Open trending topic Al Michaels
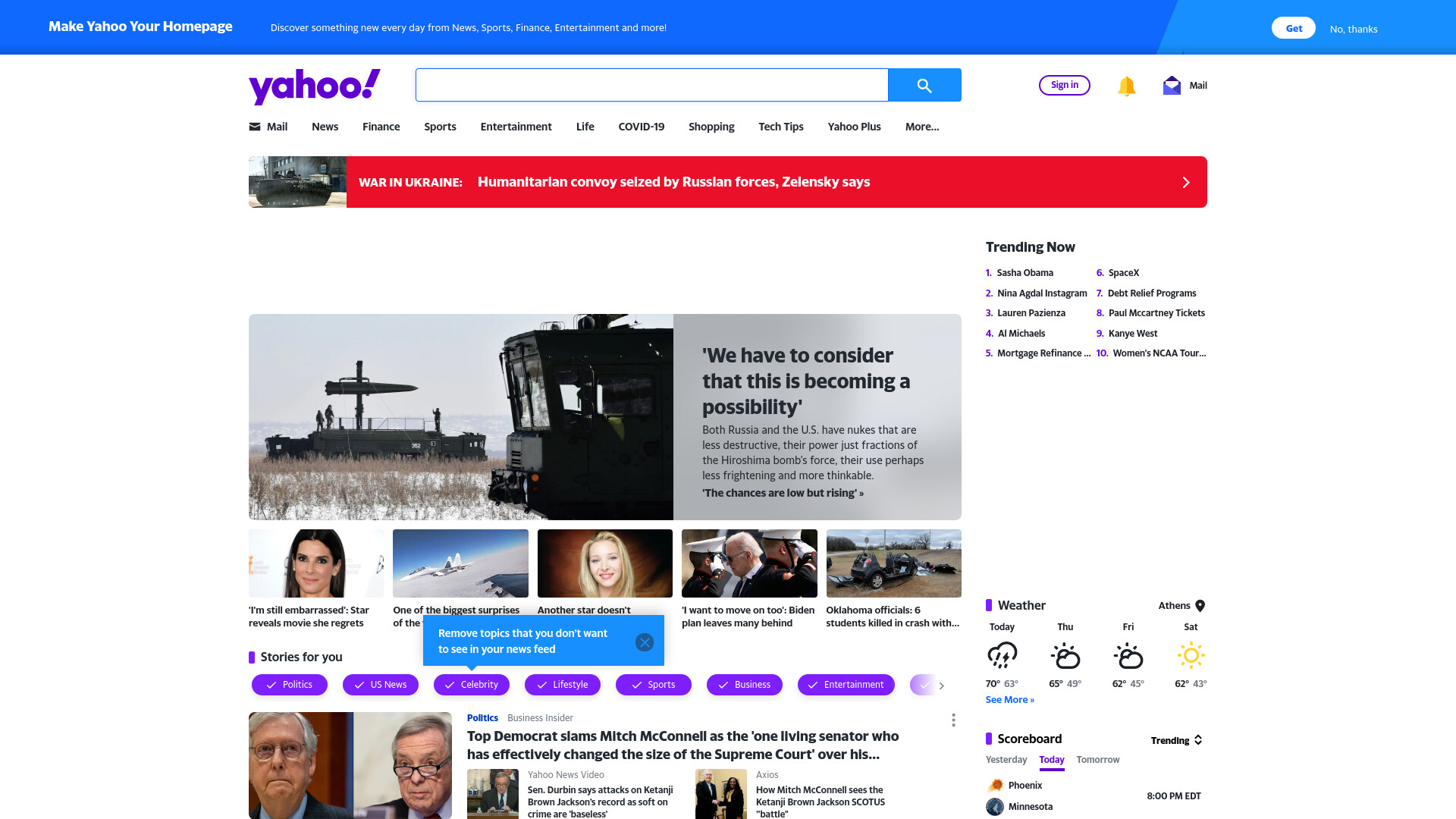The image size is (1456, 819). click(1021, 334)
